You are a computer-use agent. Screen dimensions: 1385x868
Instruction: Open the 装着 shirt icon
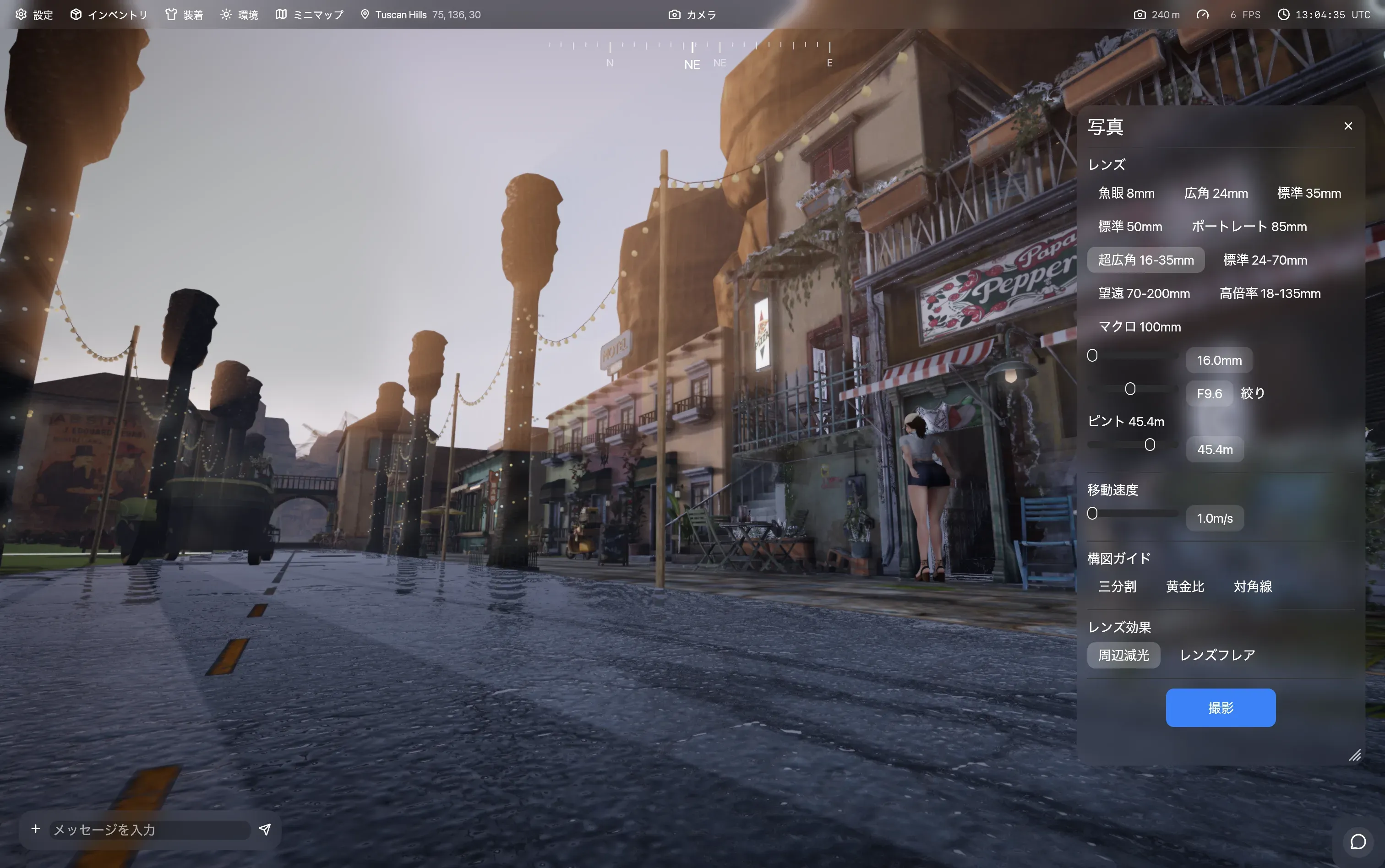[x=170, y=14]
